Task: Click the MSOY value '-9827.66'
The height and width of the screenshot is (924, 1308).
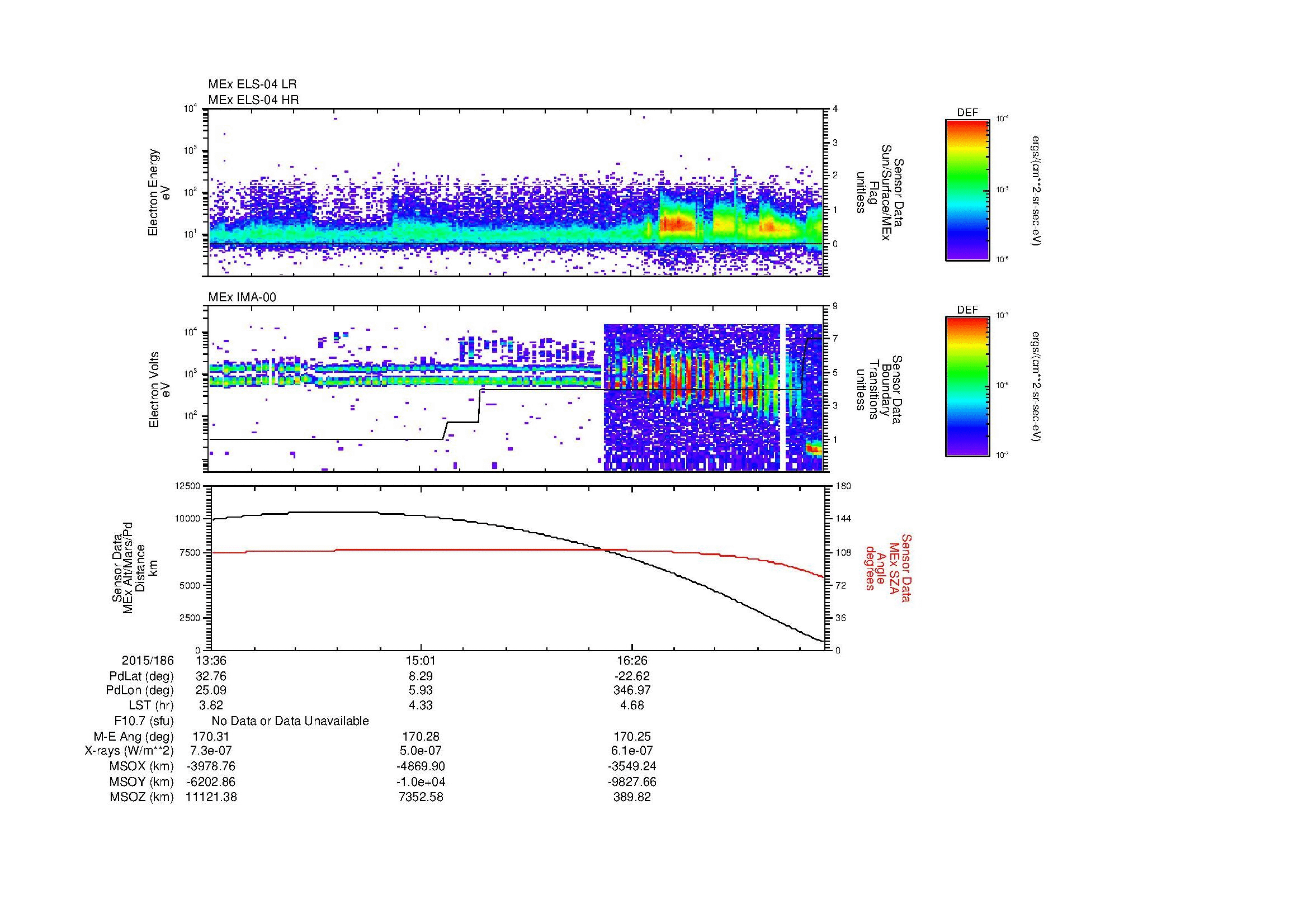Action: [x=632, y=782]
